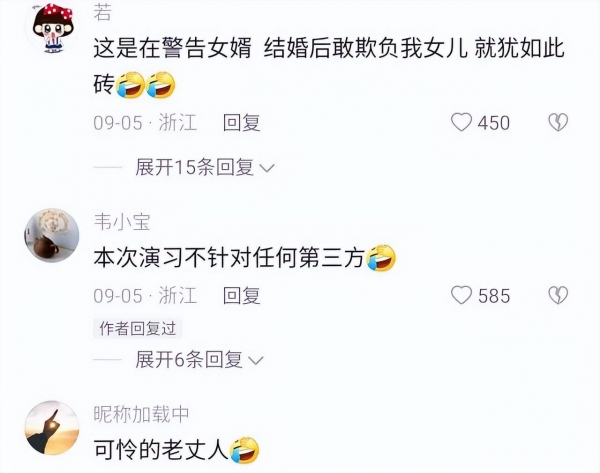Select comment text 可怜的老丈人
The image size is (600, 473).
(x=161, y=450)
